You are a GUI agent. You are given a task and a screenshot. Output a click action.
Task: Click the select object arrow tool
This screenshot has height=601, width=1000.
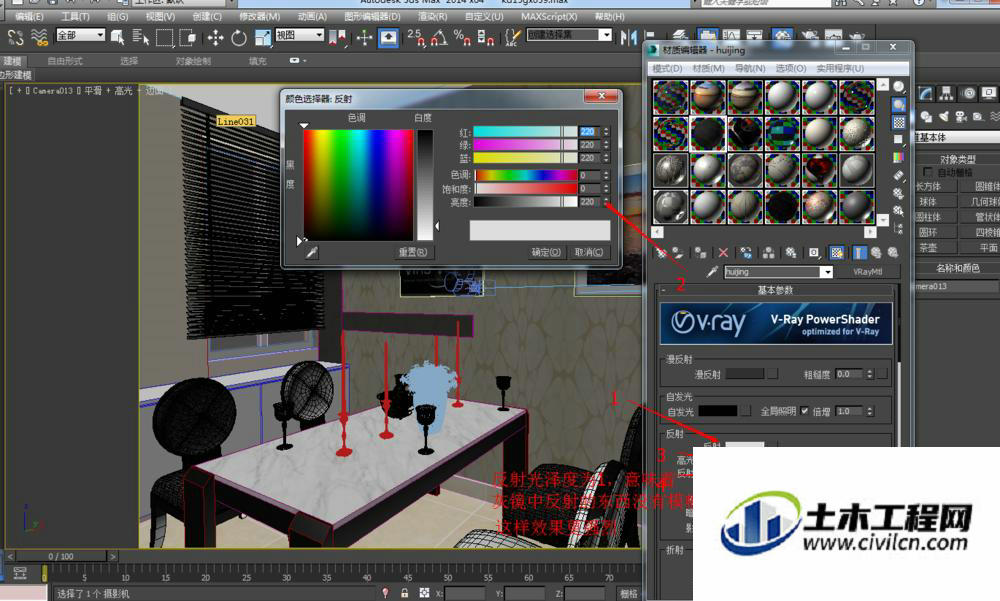pos(117,37)
